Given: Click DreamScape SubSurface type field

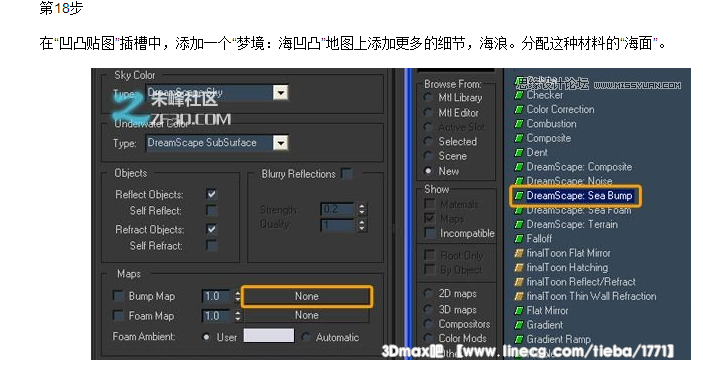Looking at the screenshot, I should click(209, 143).
